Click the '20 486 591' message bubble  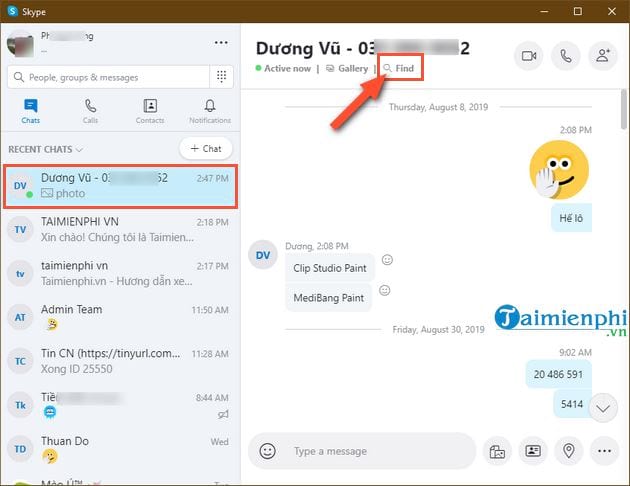(x=558, y=374)
